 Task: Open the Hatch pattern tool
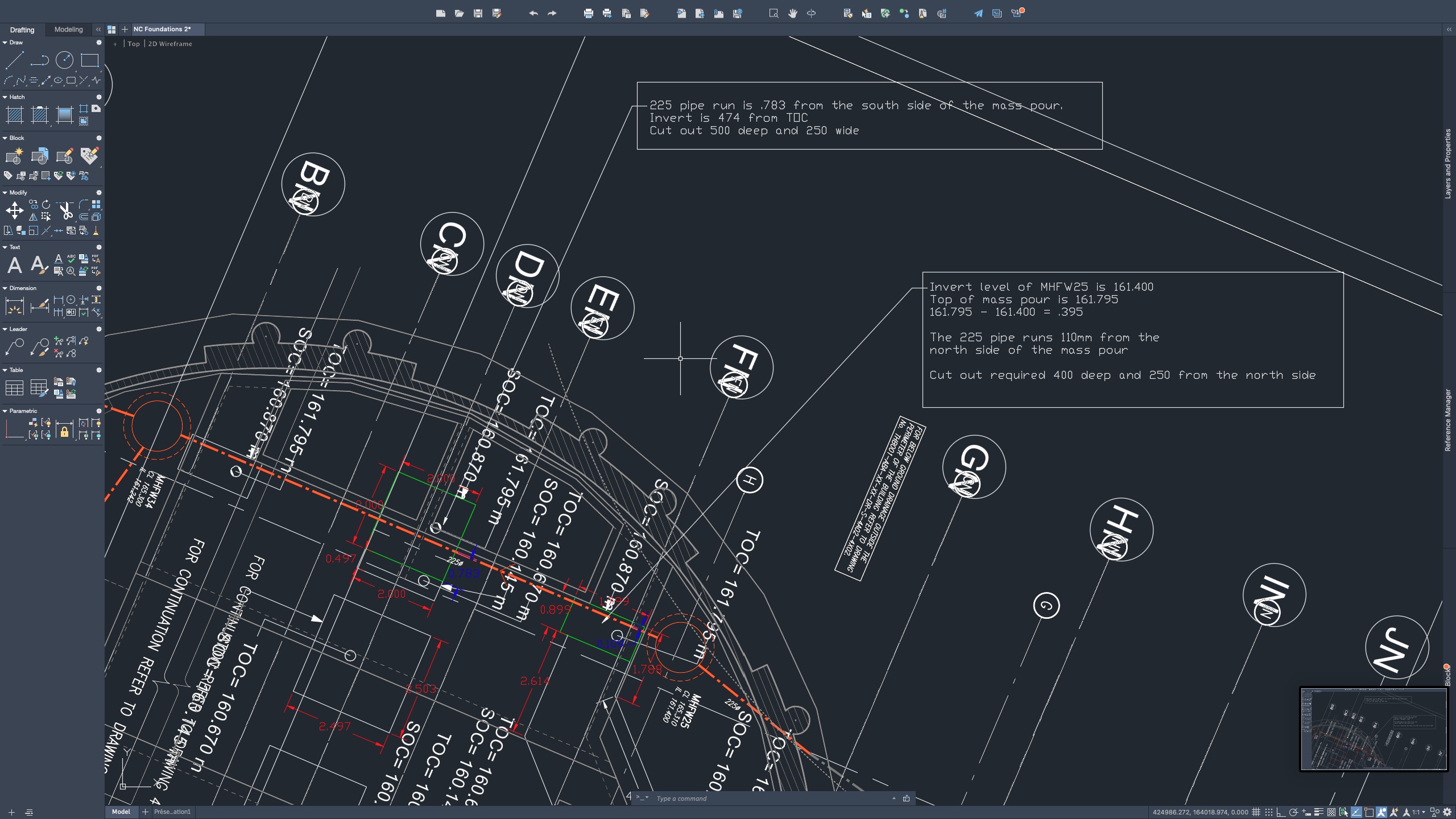pos(14,115)
